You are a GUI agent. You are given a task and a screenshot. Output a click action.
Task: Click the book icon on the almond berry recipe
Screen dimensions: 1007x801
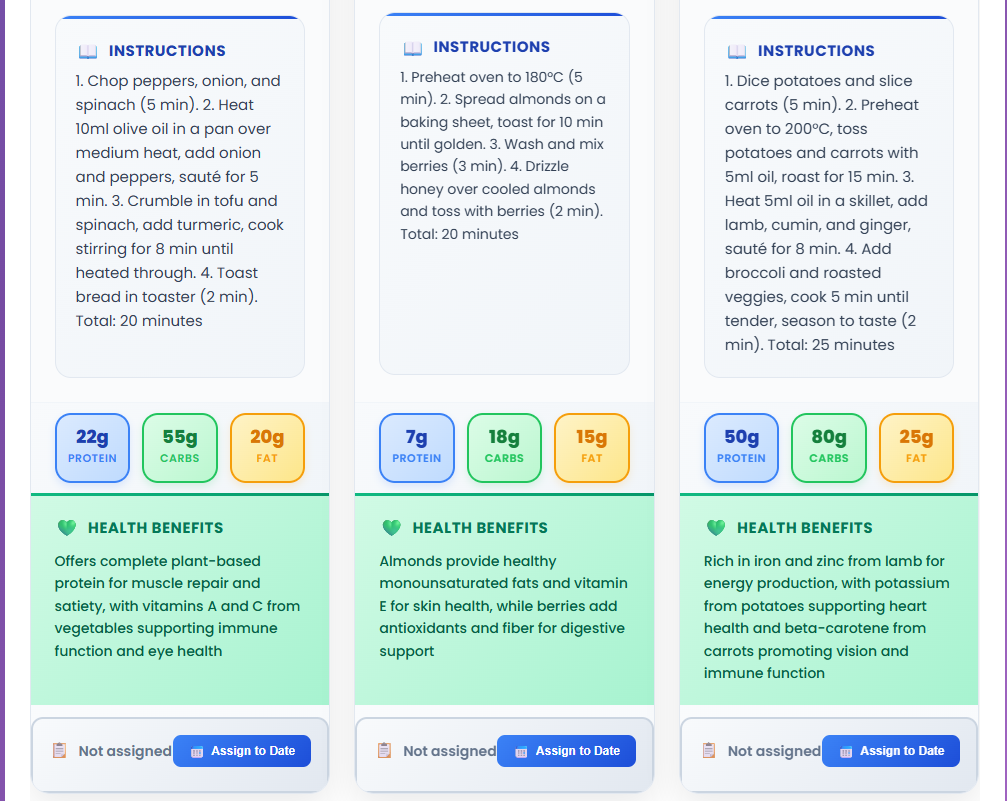point(413,46)
